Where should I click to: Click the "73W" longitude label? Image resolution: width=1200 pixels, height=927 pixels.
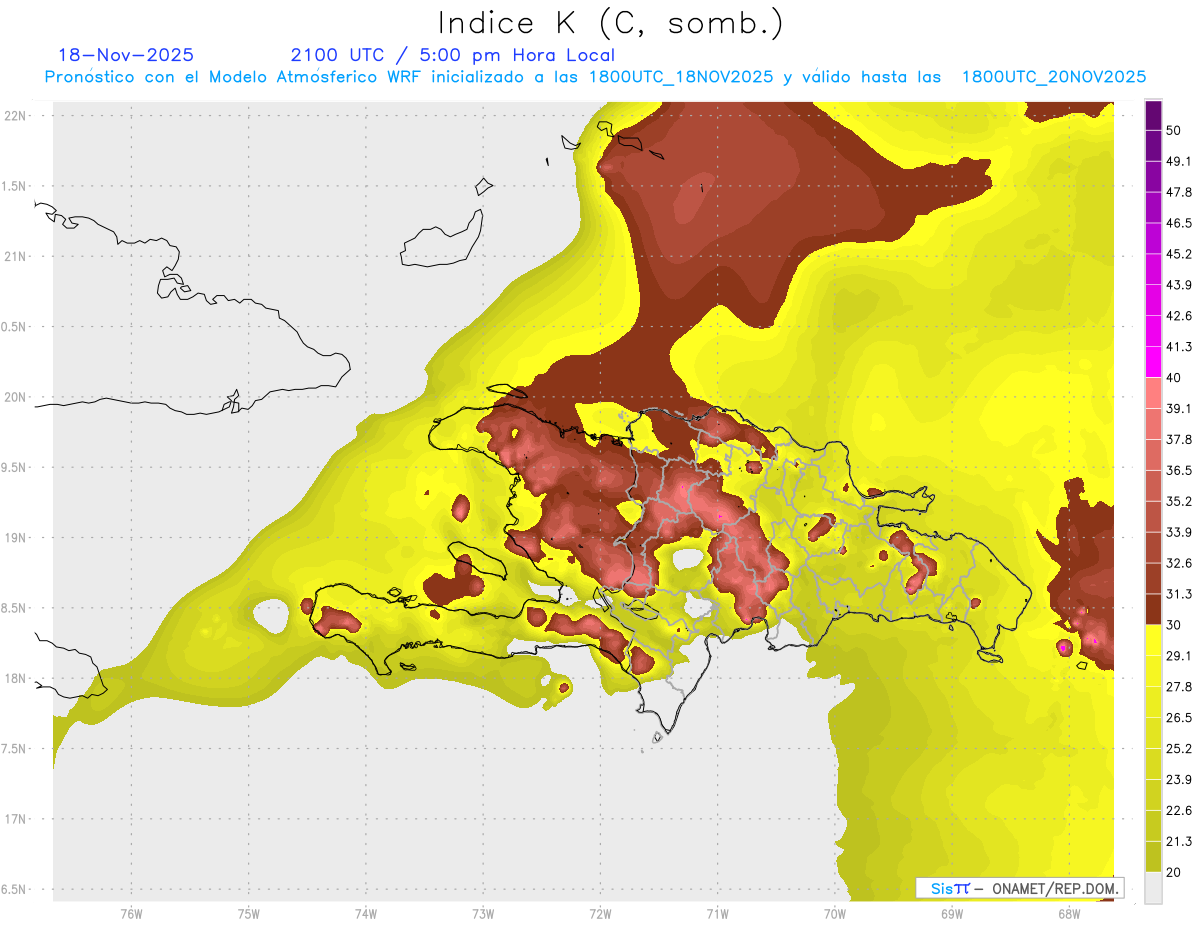(x=483, y=914)
